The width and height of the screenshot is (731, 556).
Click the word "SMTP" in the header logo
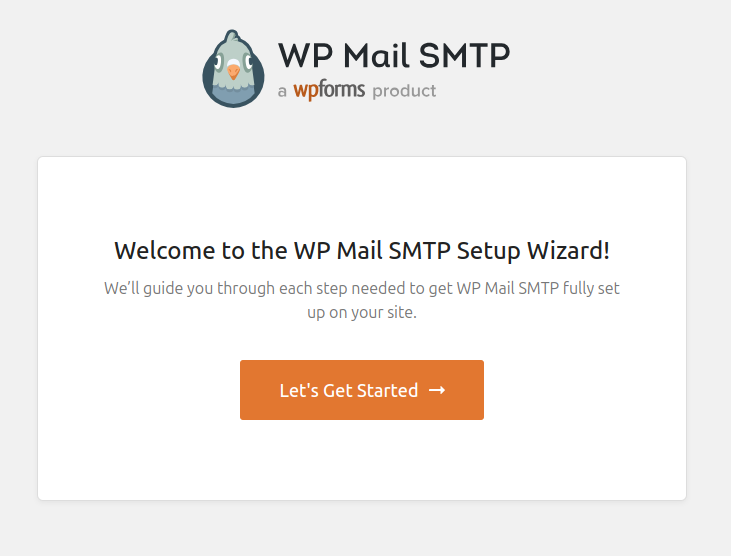pos(464,56)
